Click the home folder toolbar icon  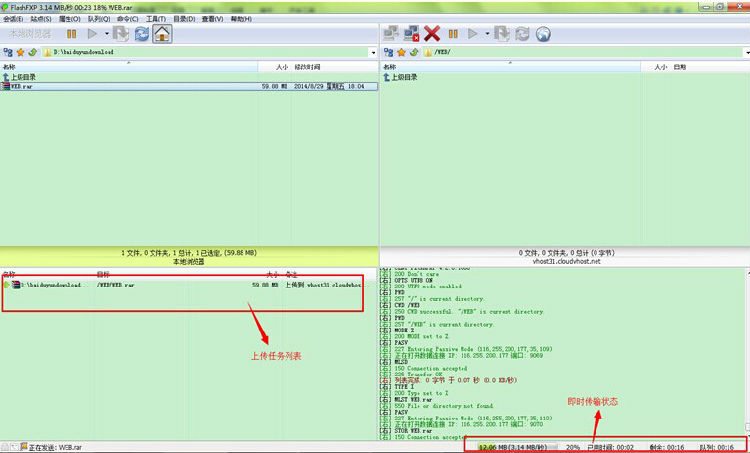pyautogui.click(x=162, y=33)
